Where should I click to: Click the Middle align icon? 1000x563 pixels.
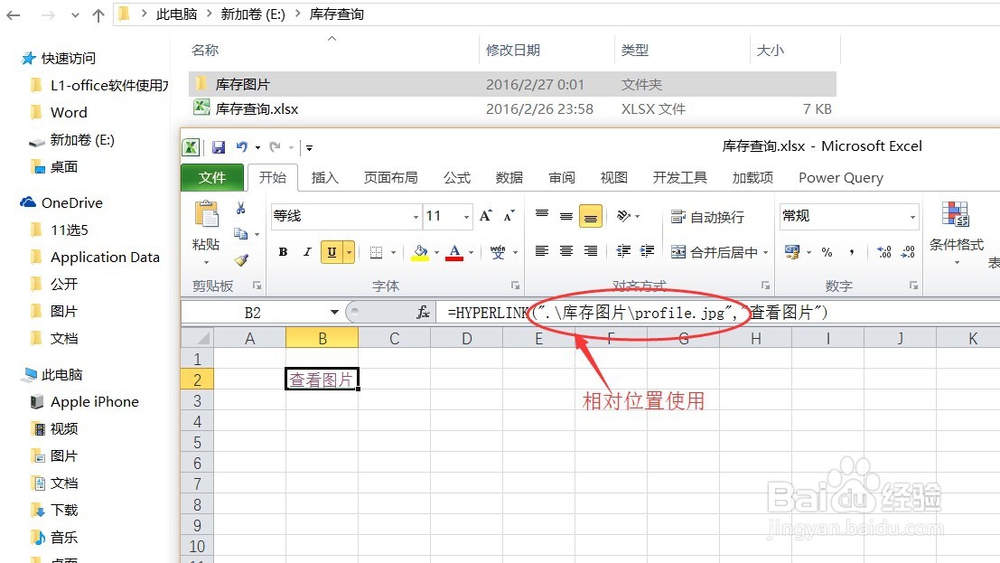[566, 216]
